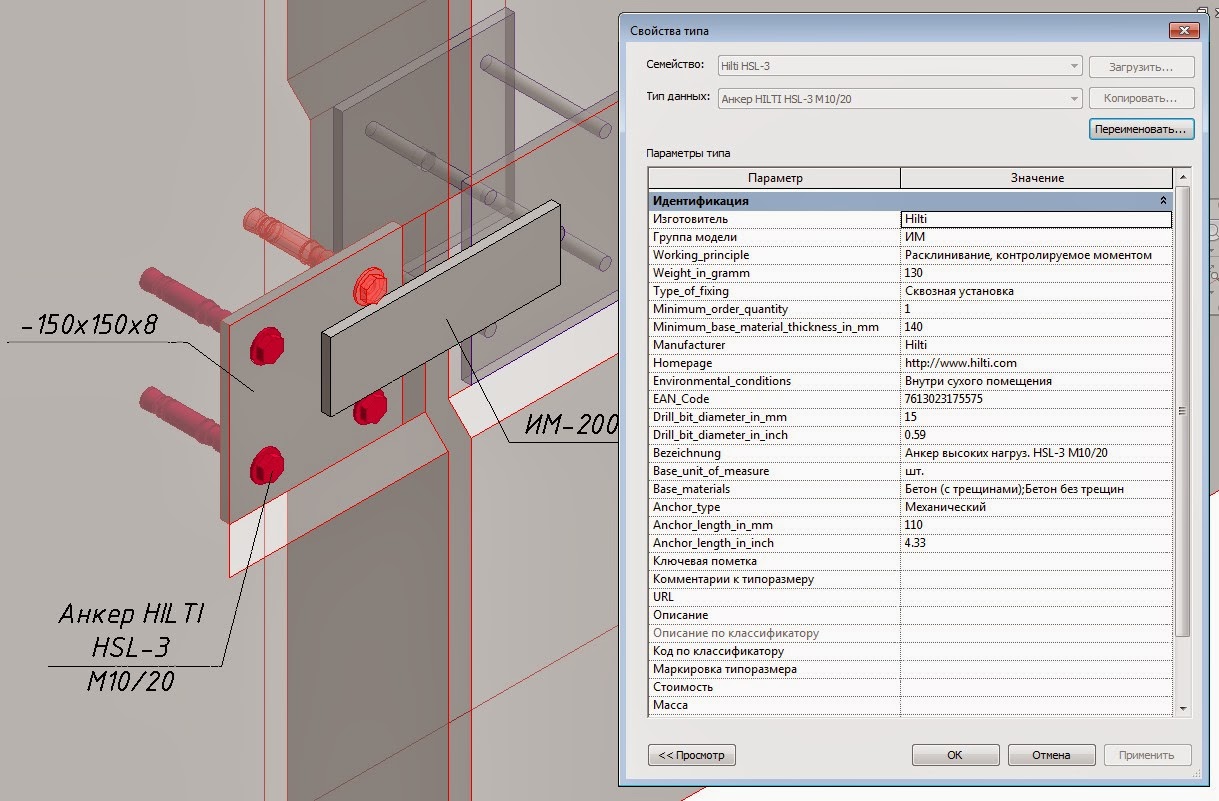The height and width of the screenshot is (801, 1219).
Task: Select the M10/20 annotation text
Action: coord(131,682)
